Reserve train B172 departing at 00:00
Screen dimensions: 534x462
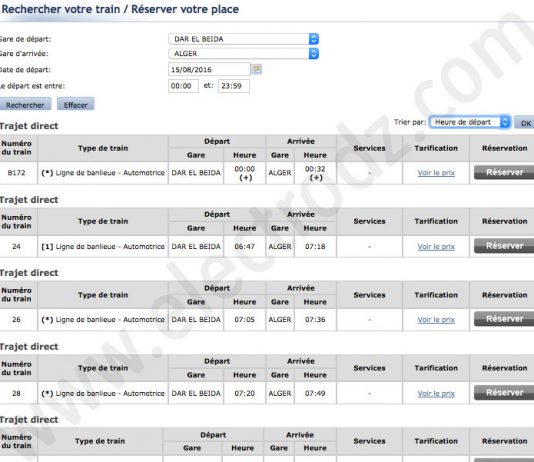coord(504,172)
